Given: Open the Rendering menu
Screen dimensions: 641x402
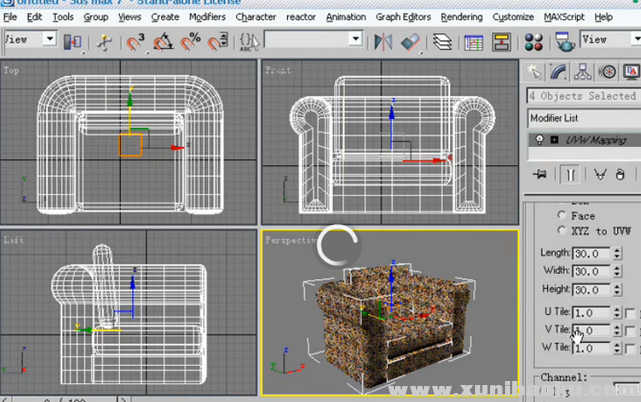Looking at the screenshot, I should pos(461,17).
